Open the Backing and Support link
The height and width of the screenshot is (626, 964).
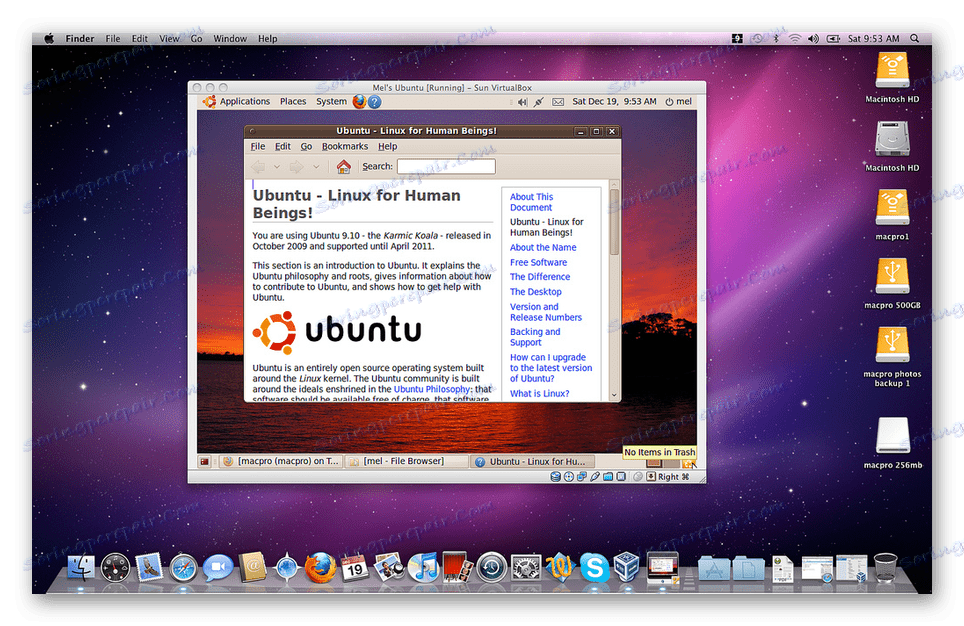tap(535, 337)
